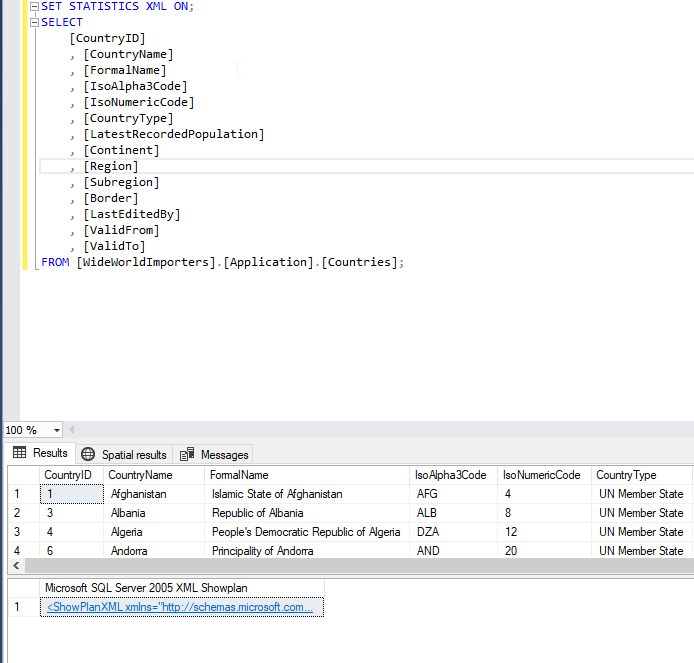Image resolution: width=694 pixels, height=663 pixels.
Task: Click the results grid icon on Results tab
Action: 19,452
